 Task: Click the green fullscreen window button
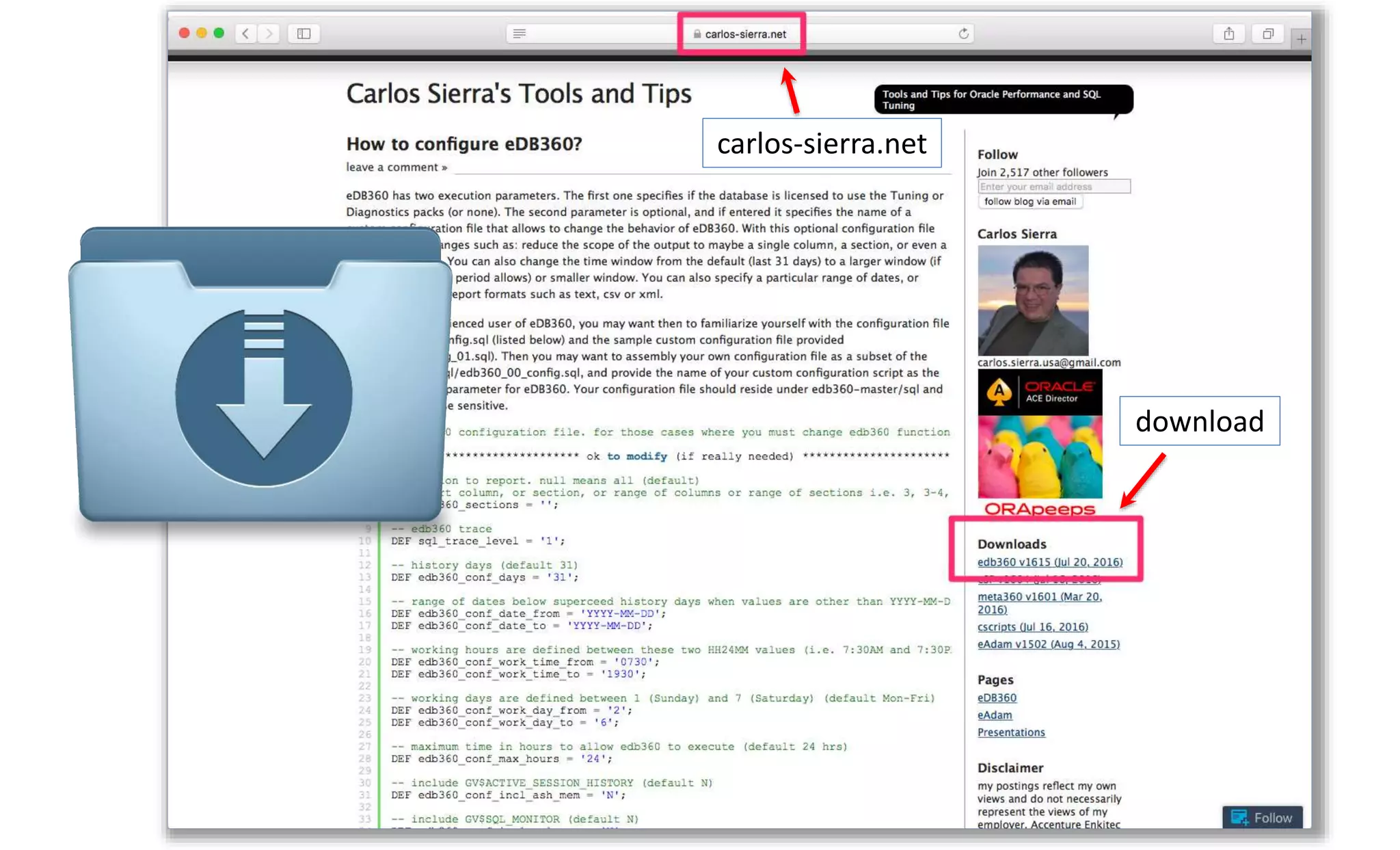pos(219,33)
